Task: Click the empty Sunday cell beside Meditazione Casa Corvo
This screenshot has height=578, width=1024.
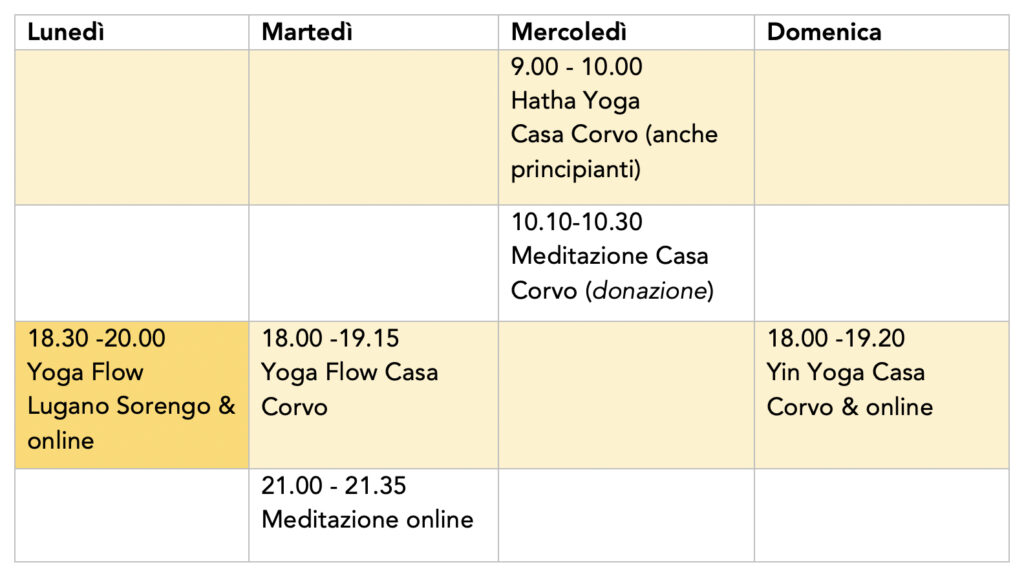Action: point(880,263)
